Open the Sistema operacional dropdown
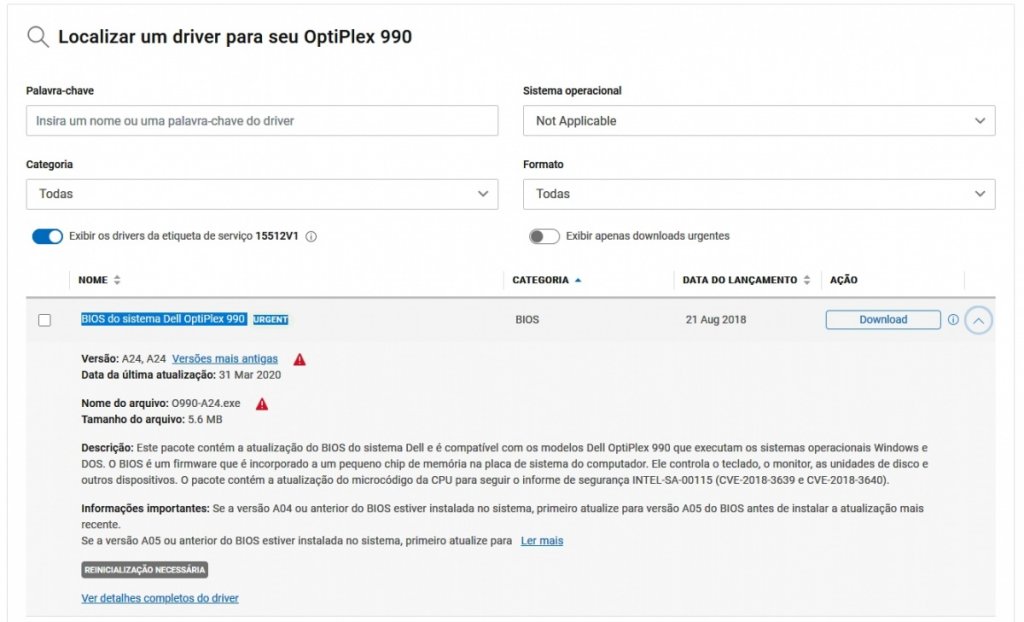This screenshot has height=622, width=1024. (x=759, y=121)
